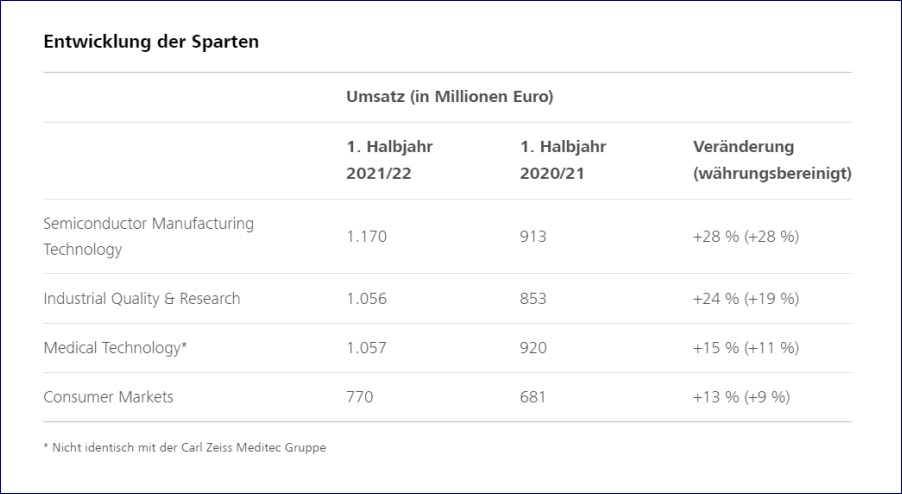Image resolution: width=902 pixels, height=494 pixels.
Task: Click the Industrial Quality & Research row label
Action: [142, 298]
